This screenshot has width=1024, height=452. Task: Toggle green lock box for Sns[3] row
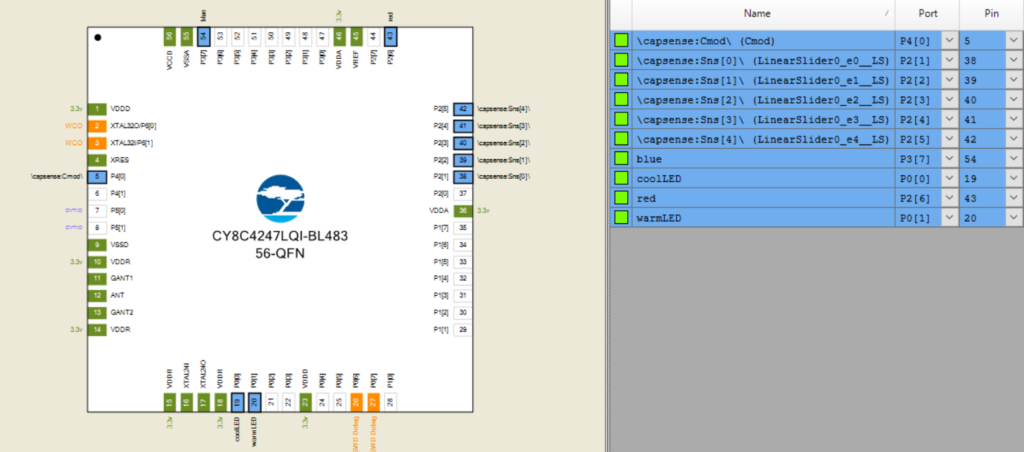coord(621,119)
